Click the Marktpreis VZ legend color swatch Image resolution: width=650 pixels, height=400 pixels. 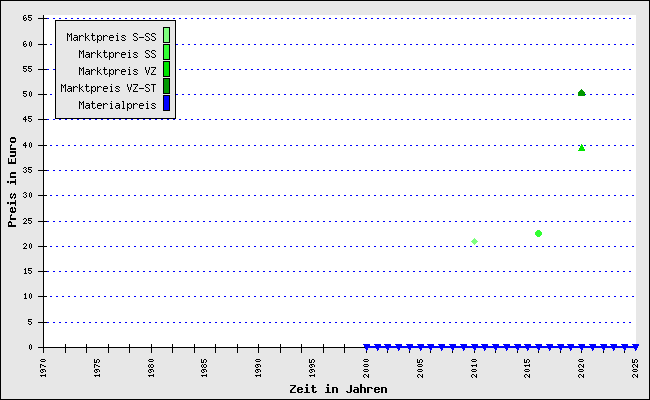point(166,69)
